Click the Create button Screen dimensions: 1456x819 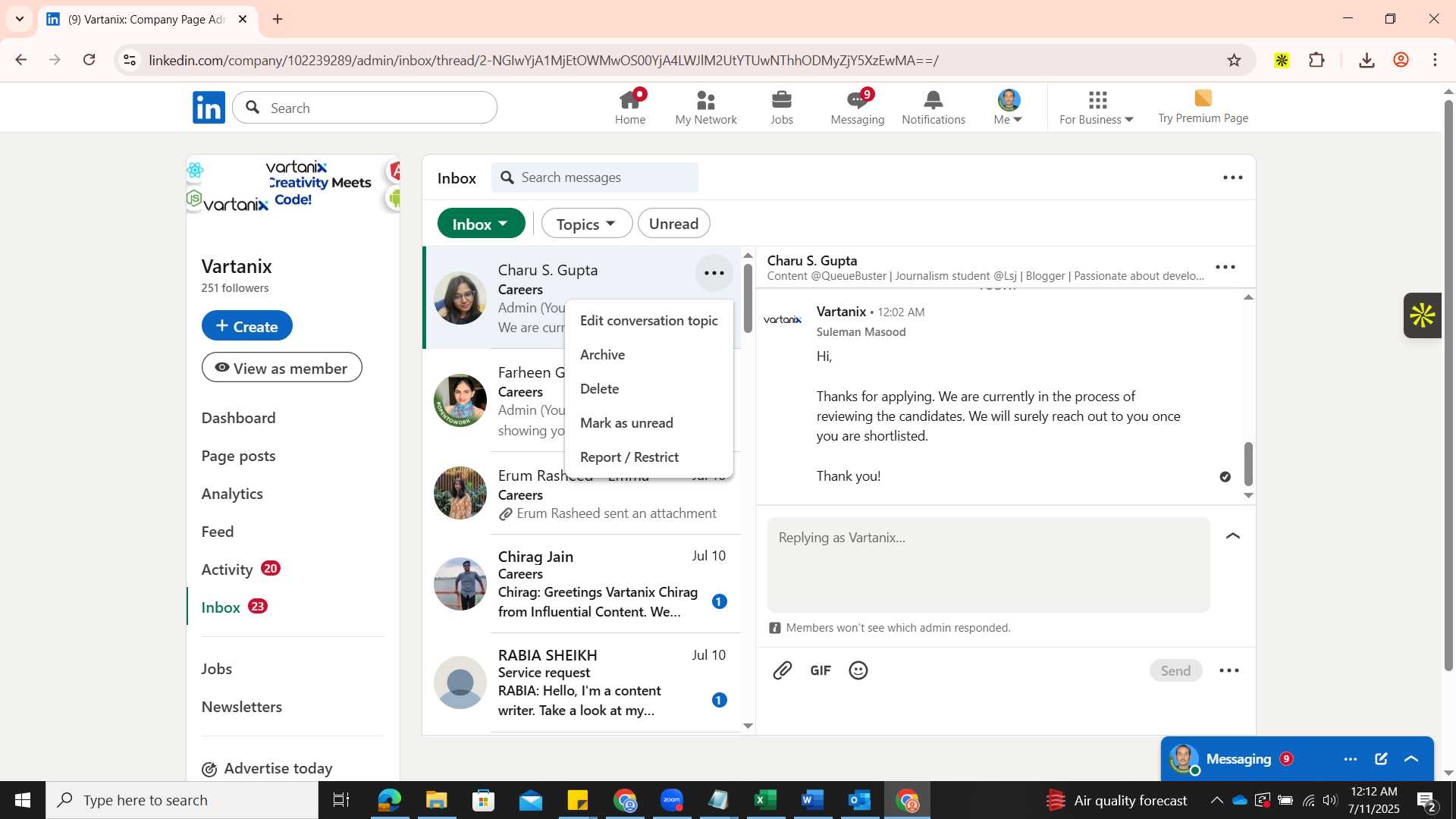247,326
